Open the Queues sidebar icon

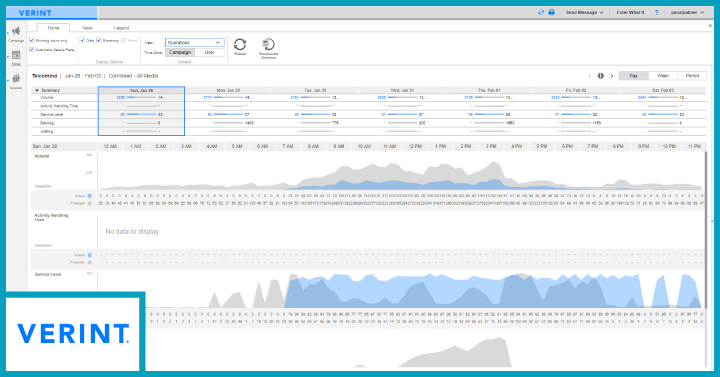[16, 79]
